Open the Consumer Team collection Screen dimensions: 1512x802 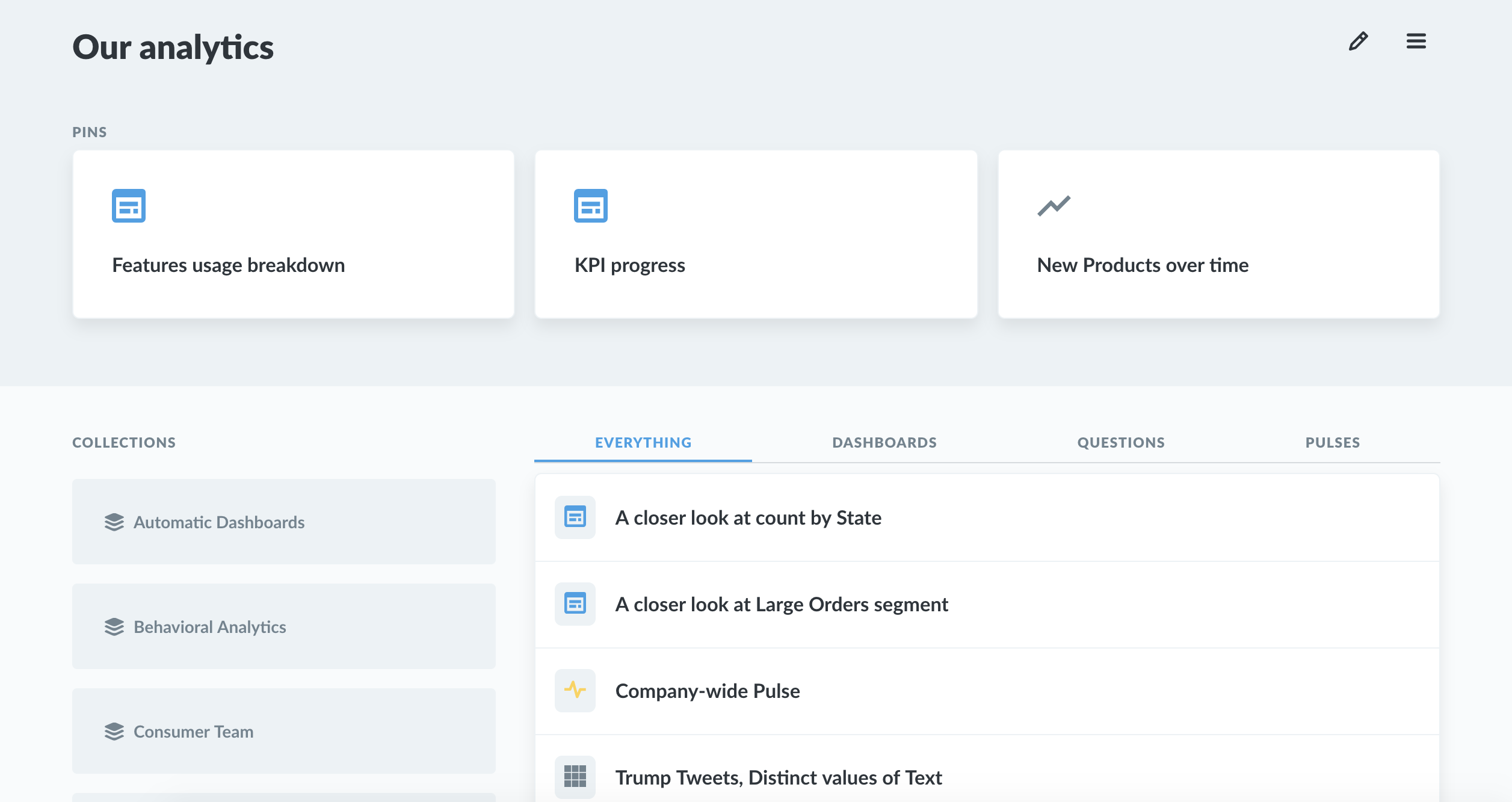click(193, 732)
